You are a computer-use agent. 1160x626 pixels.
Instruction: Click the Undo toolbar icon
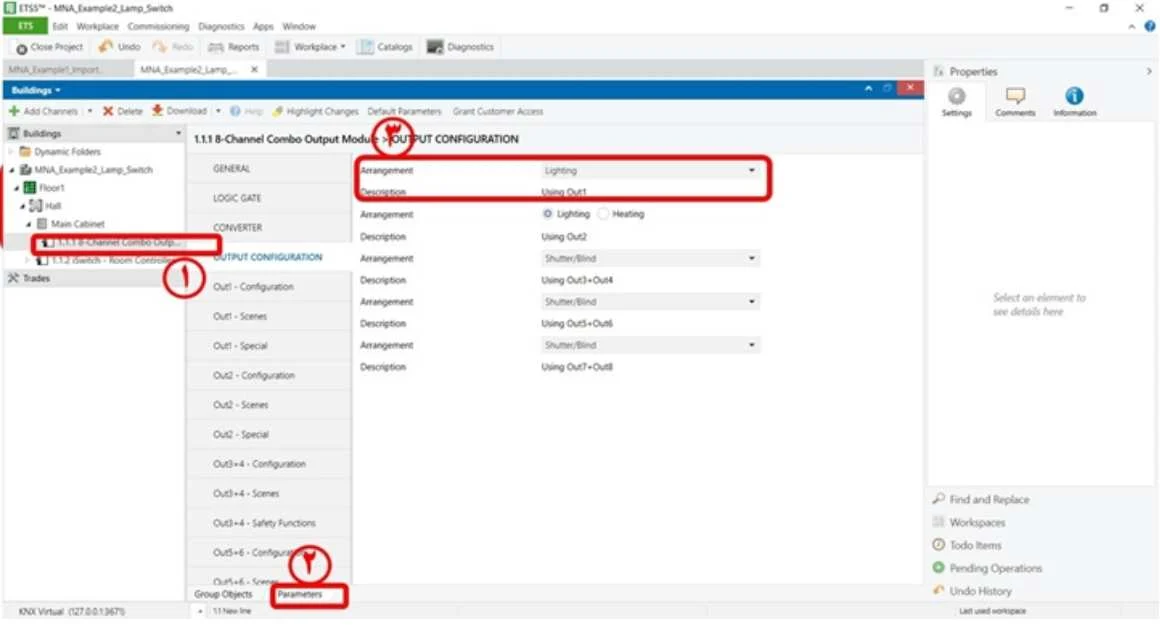click(106, 47)
